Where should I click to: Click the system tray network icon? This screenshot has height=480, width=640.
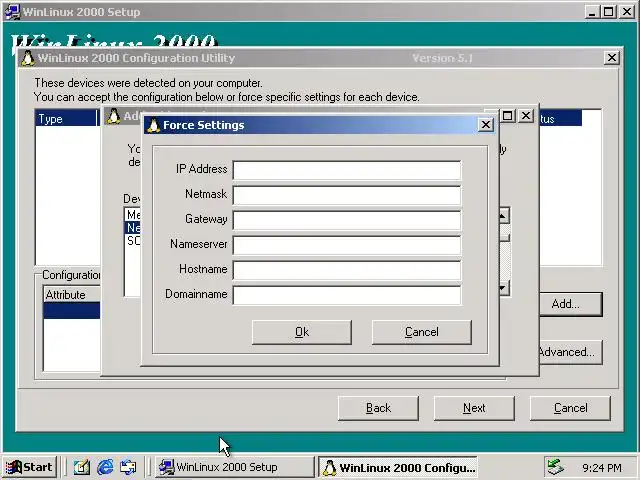556,467
